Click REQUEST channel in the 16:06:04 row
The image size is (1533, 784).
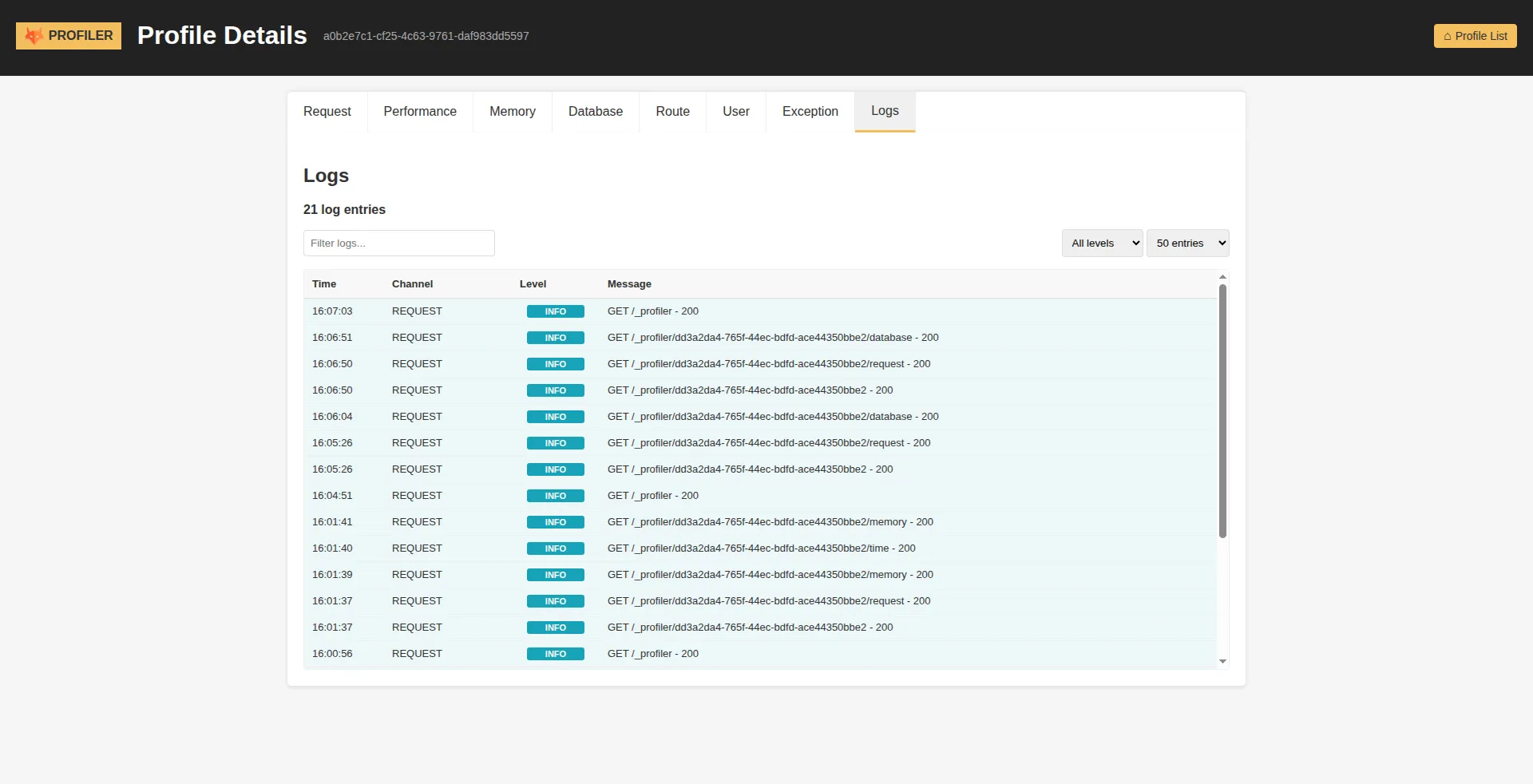tap(417, 417)
